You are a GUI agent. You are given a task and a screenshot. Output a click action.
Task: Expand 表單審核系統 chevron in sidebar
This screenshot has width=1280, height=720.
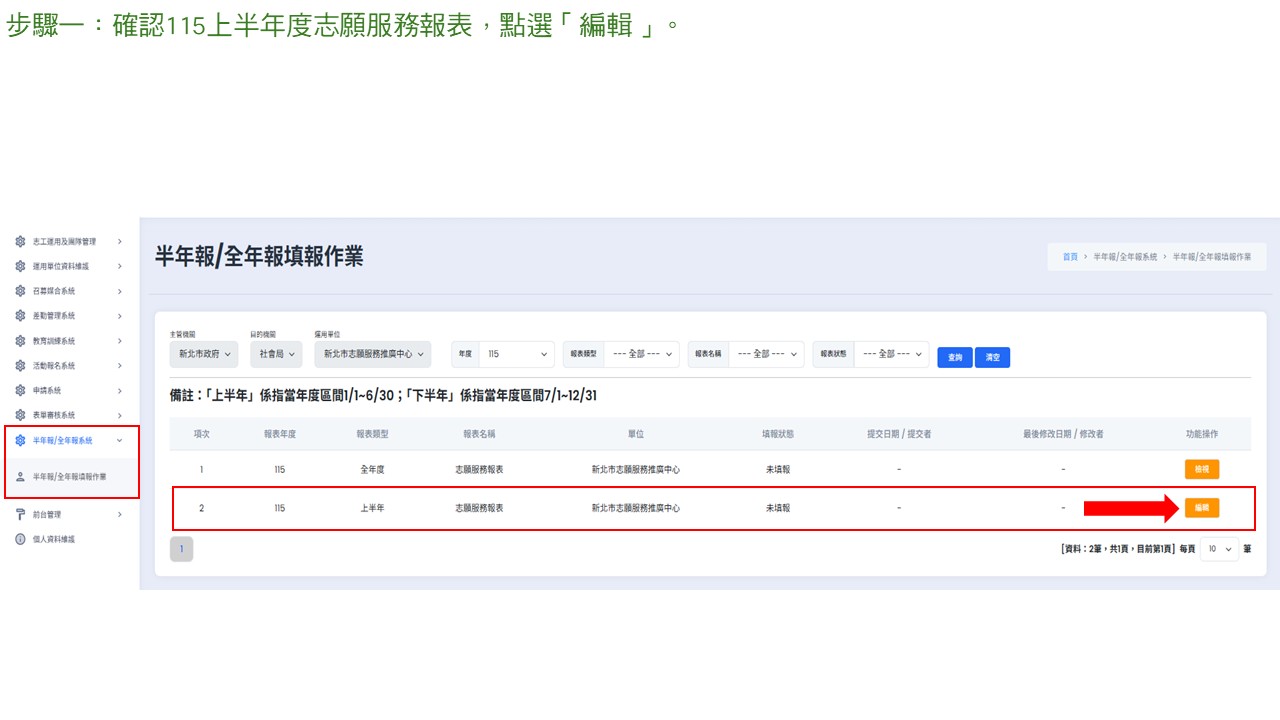(120, 415)
